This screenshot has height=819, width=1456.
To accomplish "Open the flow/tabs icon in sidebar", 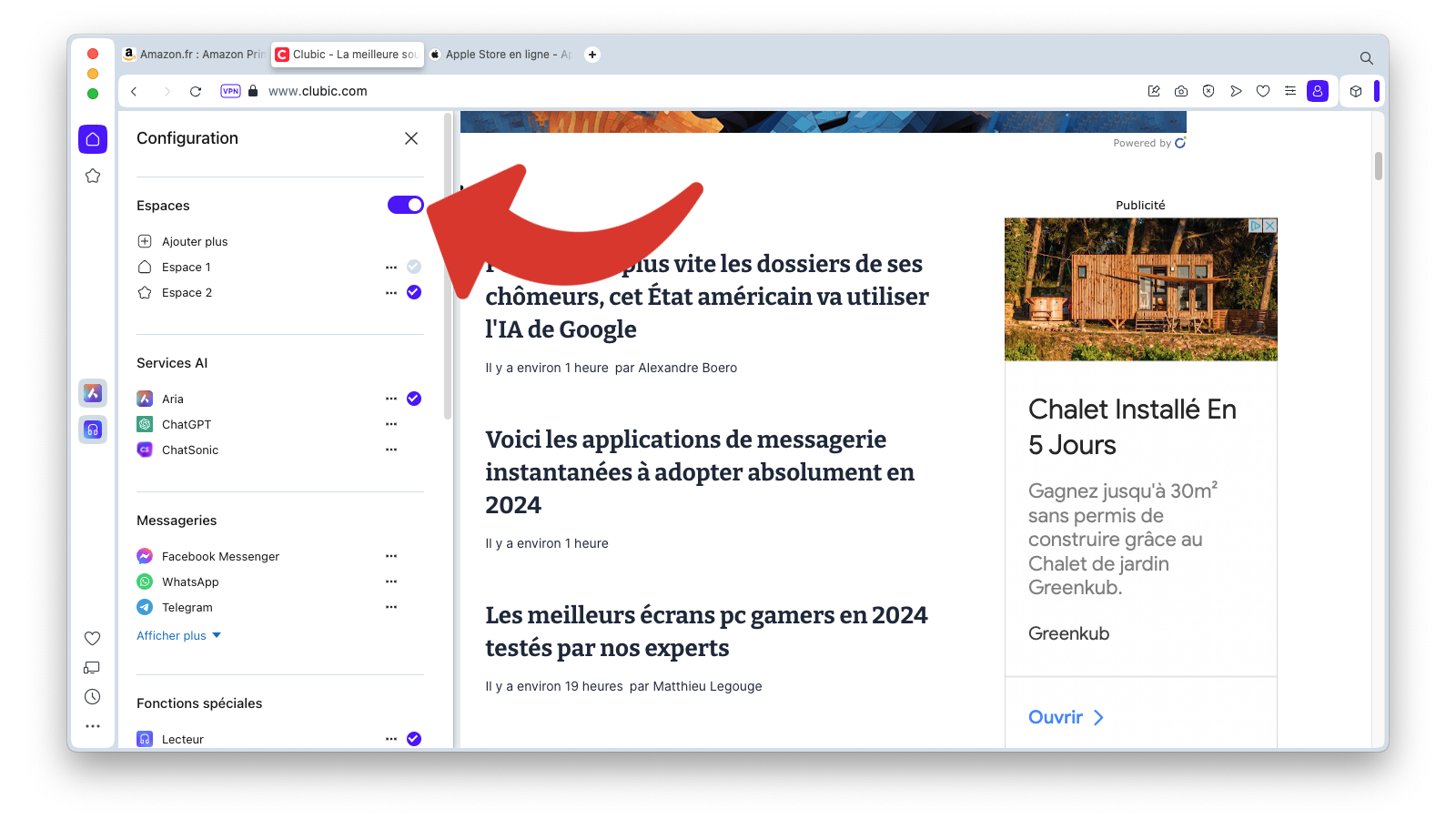I will [x=92, y=668].
